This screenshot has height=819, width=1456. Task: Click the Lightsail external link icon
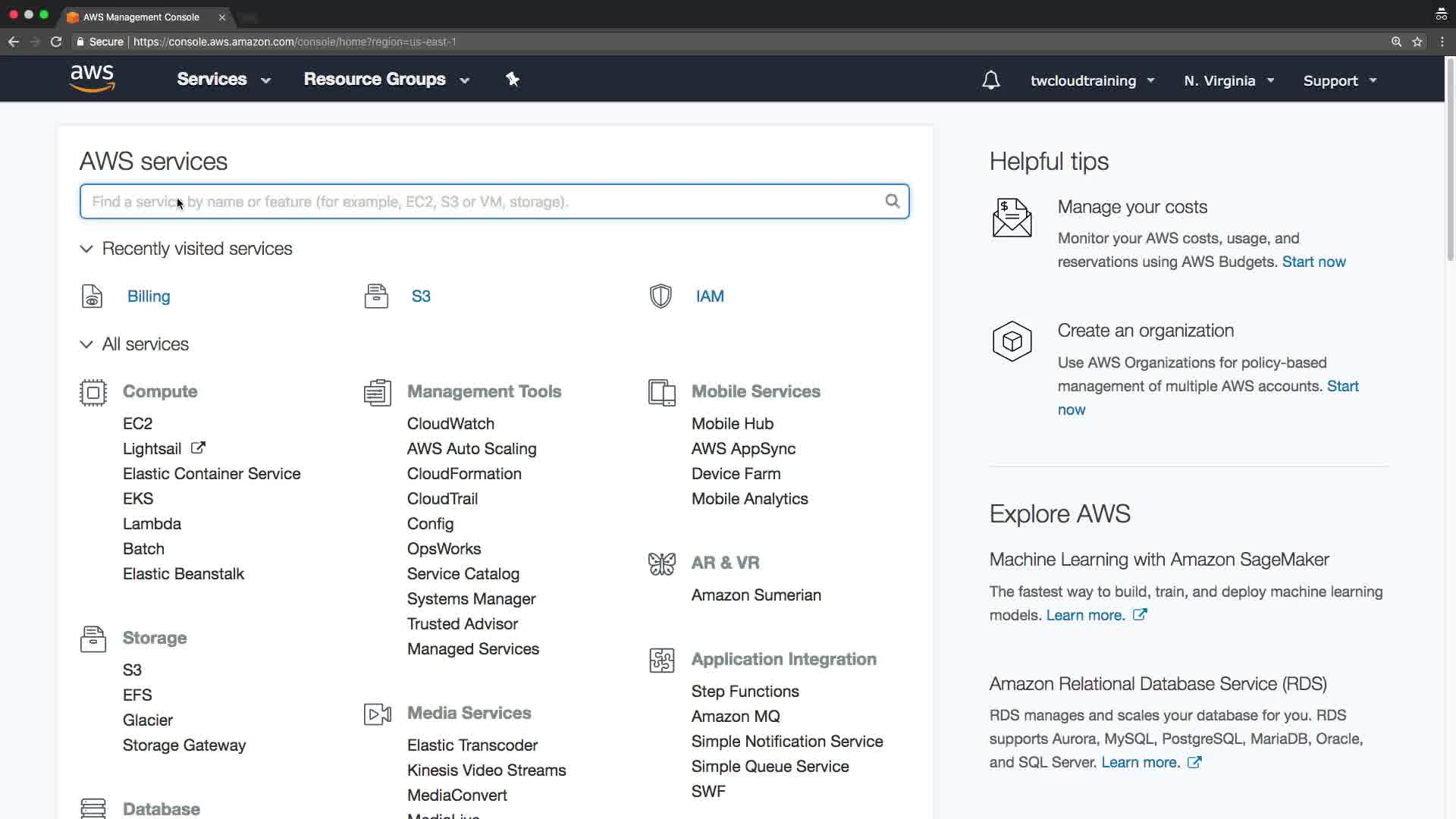click(198, 448)
